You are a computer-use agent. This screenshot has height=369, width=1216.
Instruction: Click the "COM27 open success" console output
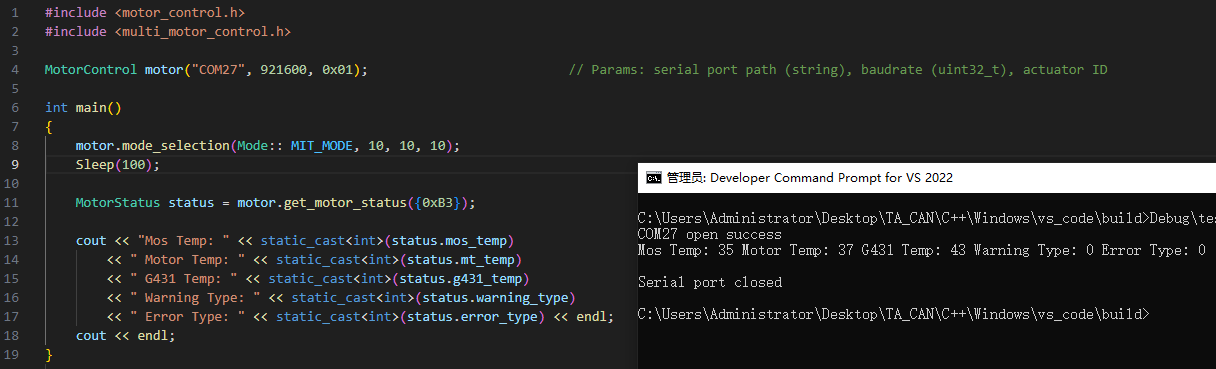tap(710, 234)
